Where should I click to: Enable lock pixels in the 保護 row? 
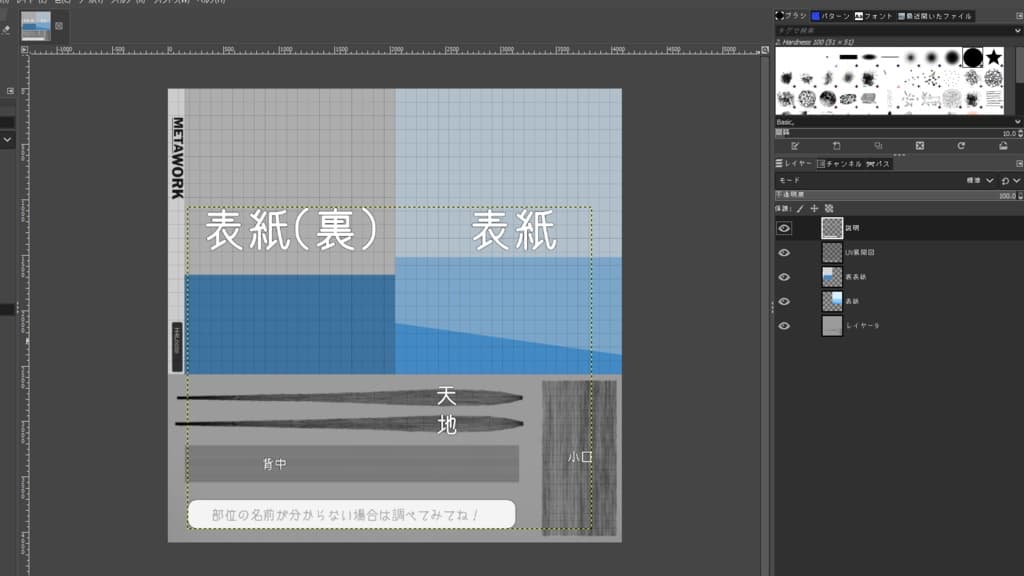click(801, 208)
